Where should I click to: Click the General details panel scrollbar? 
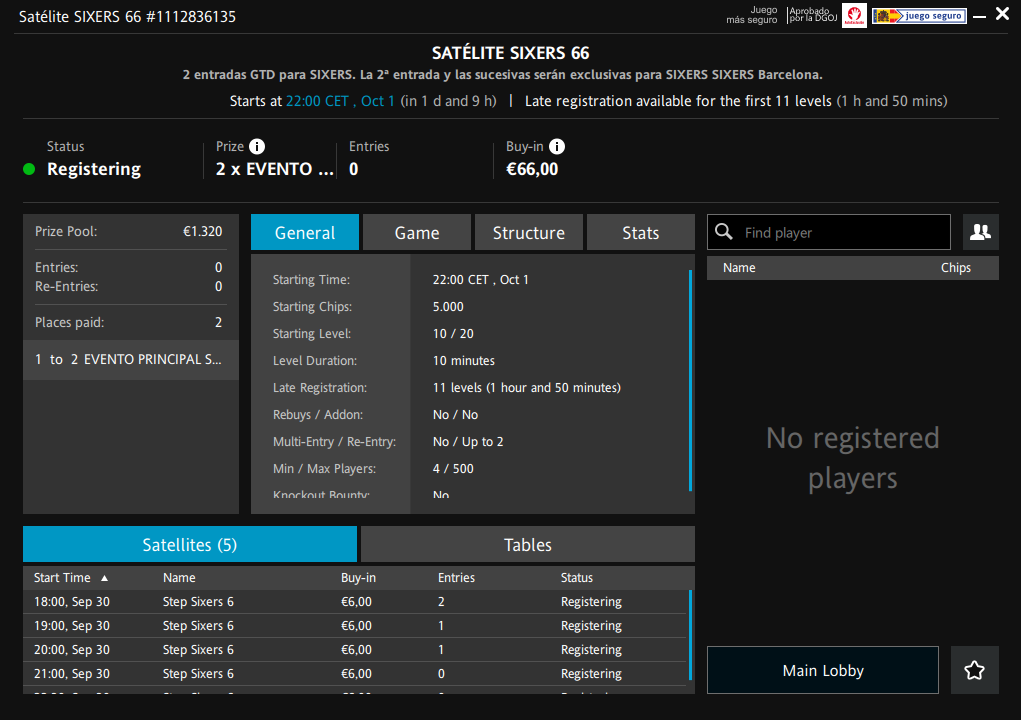pyautogui.click(x=690, y=380)
